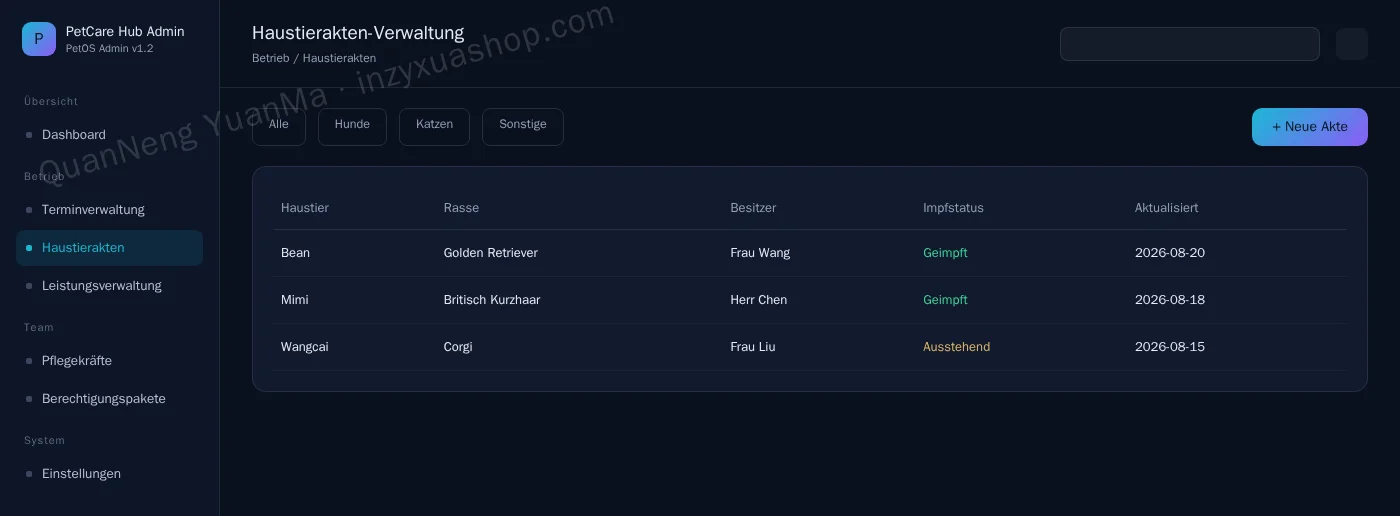Open the Bean pet record row
This screenshot has height=516, width=1400.
(810, 253)
